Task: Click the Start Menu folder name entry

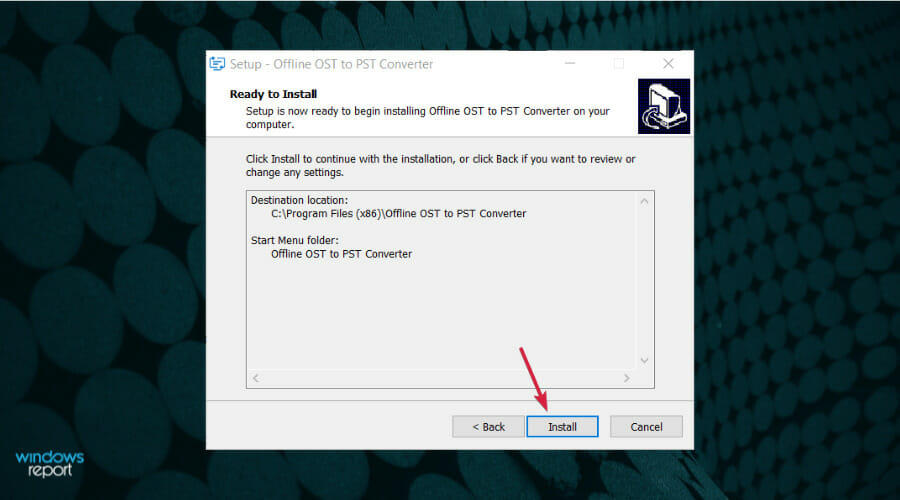Action: coord(342,254)
